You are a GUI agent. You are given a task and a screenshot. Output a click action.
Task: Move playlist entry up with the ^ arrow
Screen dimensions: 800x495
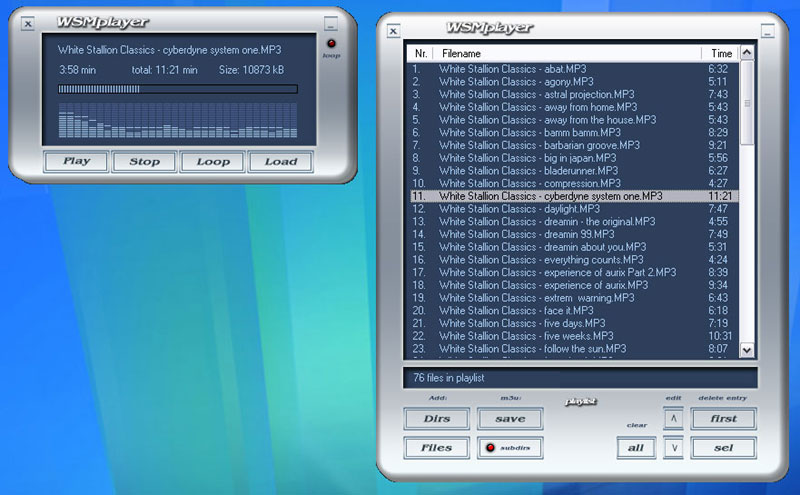pyautogui.click(x=674, y=418)
